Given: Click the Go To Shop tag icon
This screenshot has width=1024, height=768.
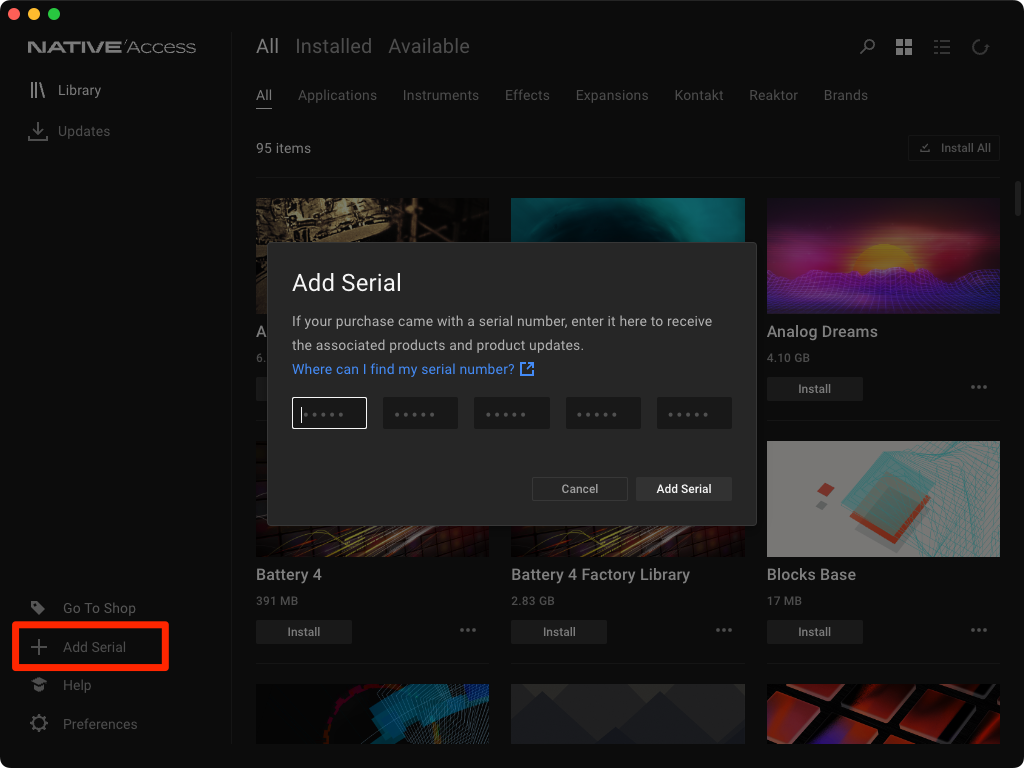Looking at the screenshot, I should [x=38, y=608].
